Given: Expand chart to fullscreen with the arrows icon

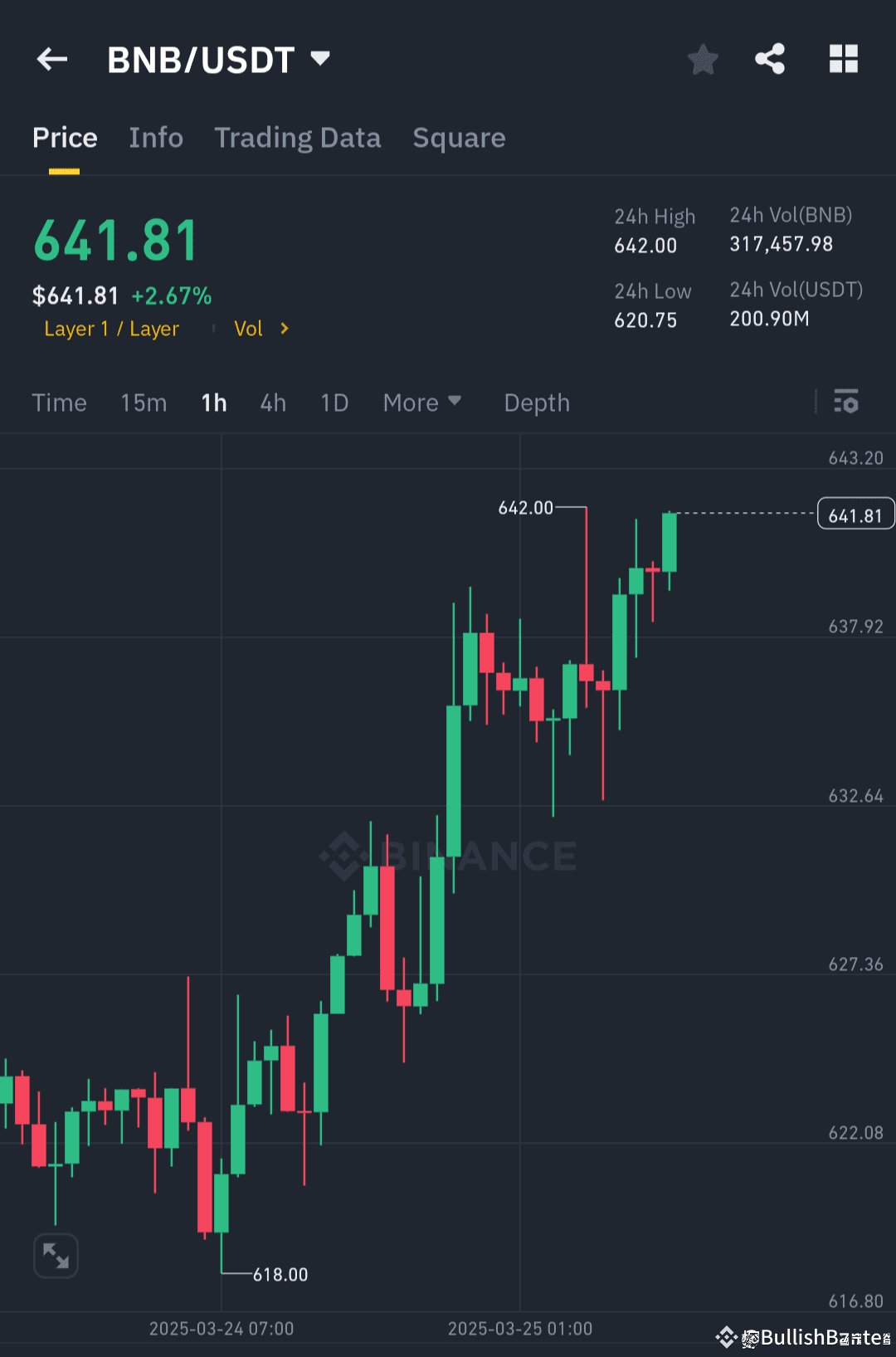Looking at the screenshot, I should (55, 1256).
